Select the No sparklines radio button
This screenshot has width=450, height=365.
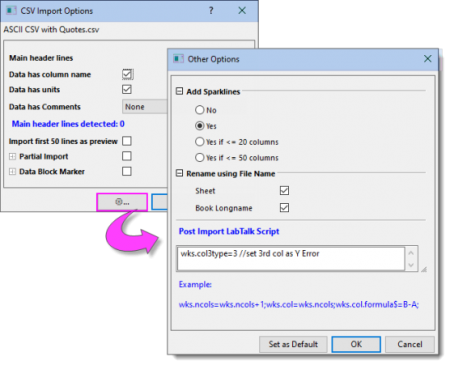(x=199, y=110)
